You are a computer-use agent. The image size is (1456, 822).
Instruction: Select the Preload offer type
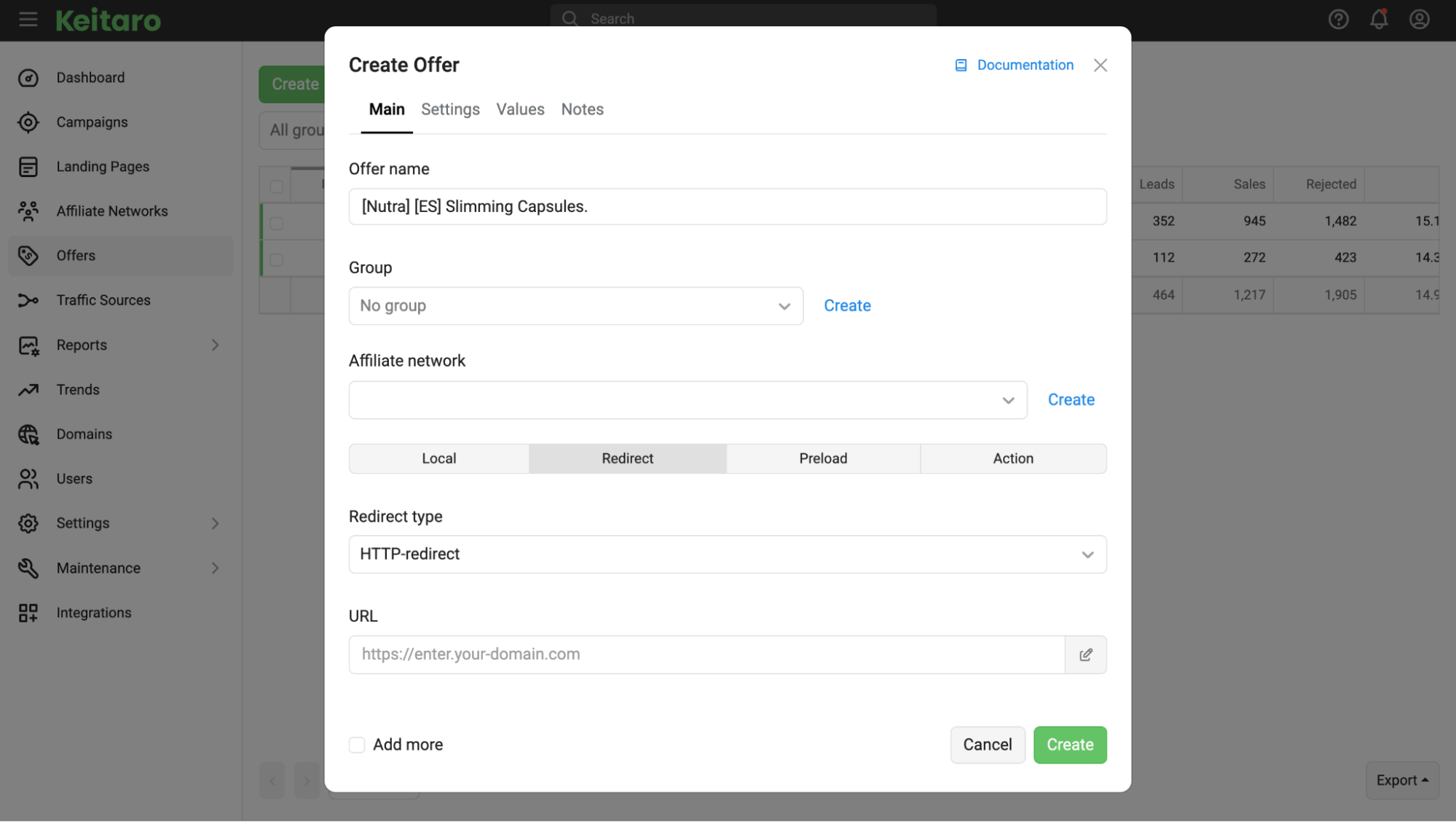point(823,458)
